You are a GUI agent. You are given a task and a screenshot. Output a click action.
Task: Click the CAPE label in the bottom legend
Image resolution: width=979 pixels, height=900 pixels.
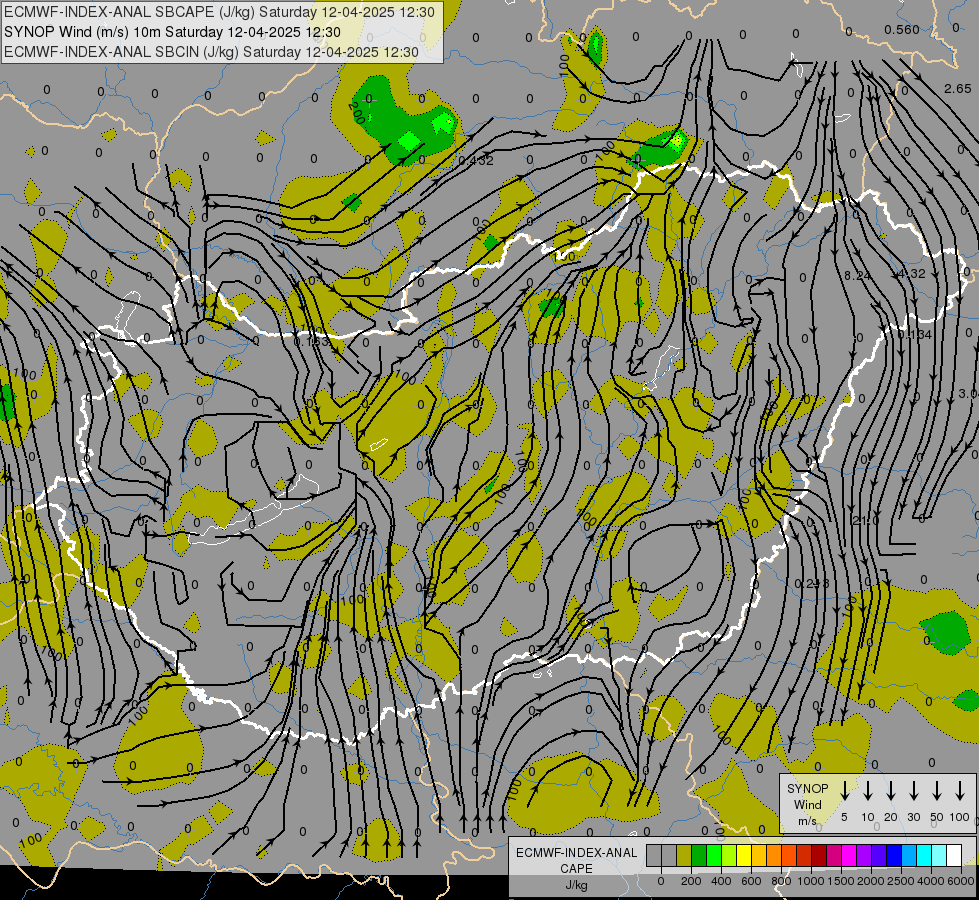click(576, 869)
